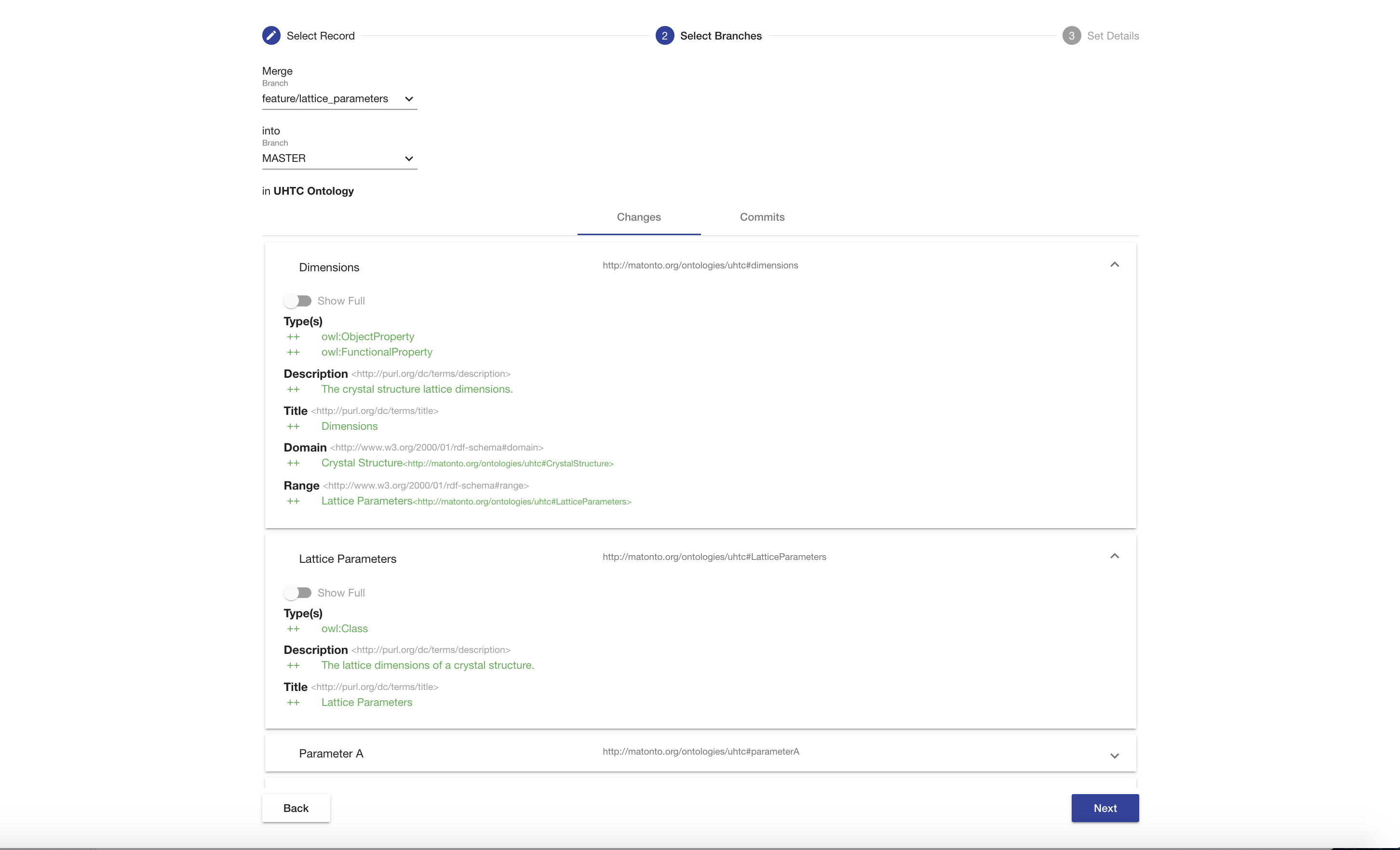This screenshot has width=1400, height=850.
Task: Collapse the Dimensions panel with its chevron
Action: click(1114, 265)
